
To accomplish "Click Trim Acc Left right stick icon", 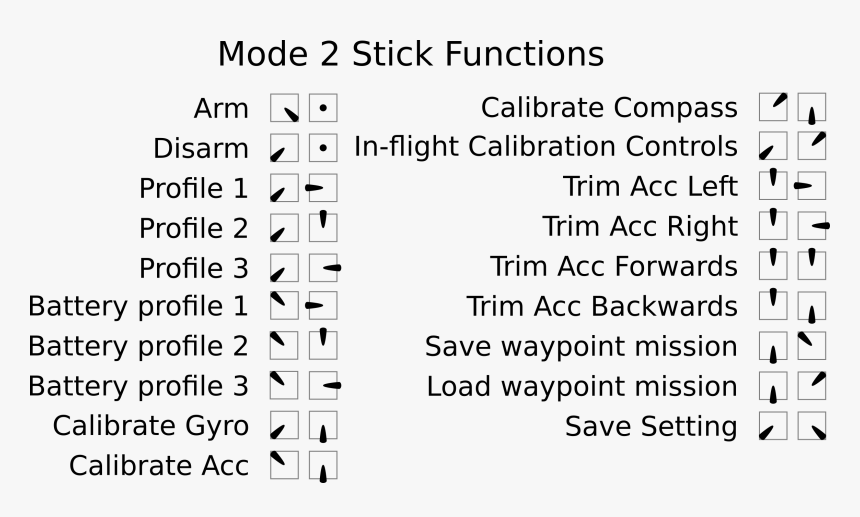I will (x=812, y=187).
